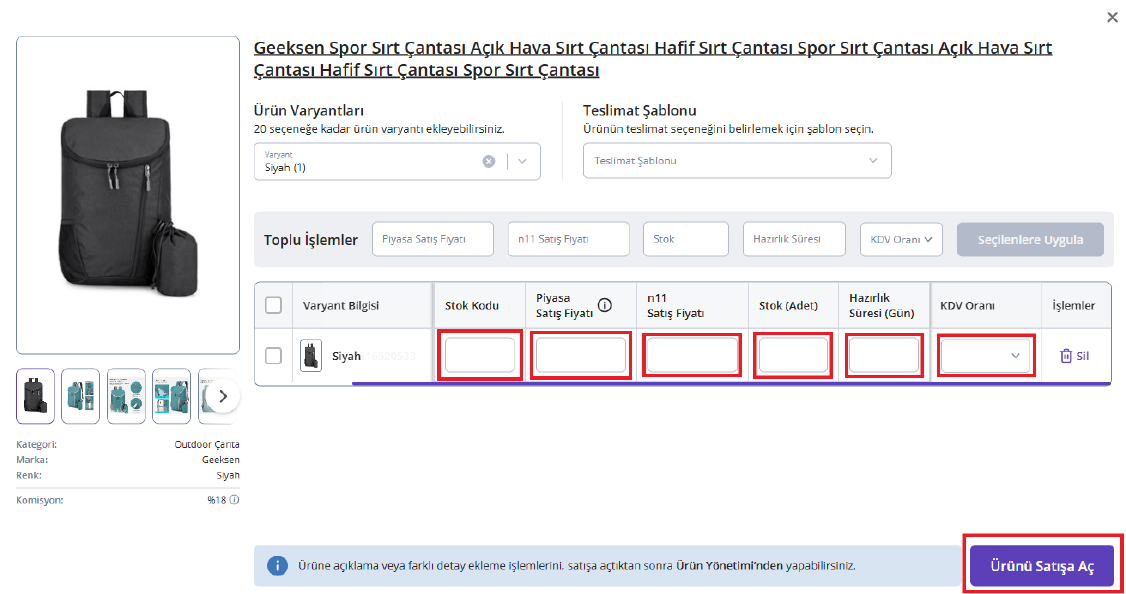The width and height of the screenshot is (1126, 594).
Task: Open the Varyant dropdown
Action: pyautogui.click(x=523, y=161)
